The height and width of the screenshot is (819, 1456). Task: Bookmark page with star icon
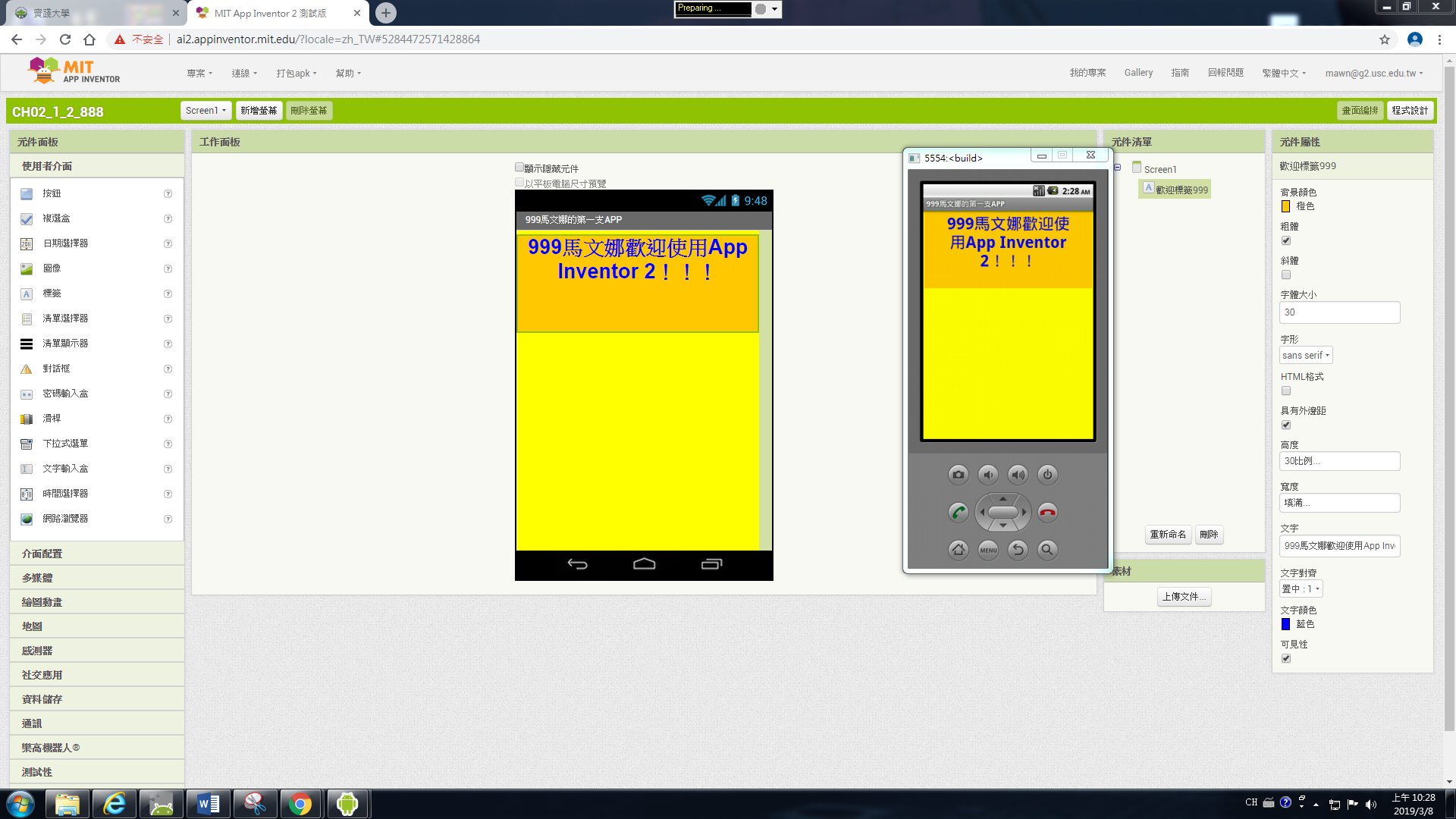click(x=1385, y=39)
